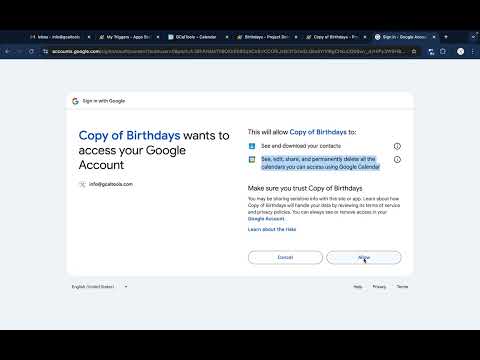Open Learn about the risks link
480x360 pixels.
272,229
